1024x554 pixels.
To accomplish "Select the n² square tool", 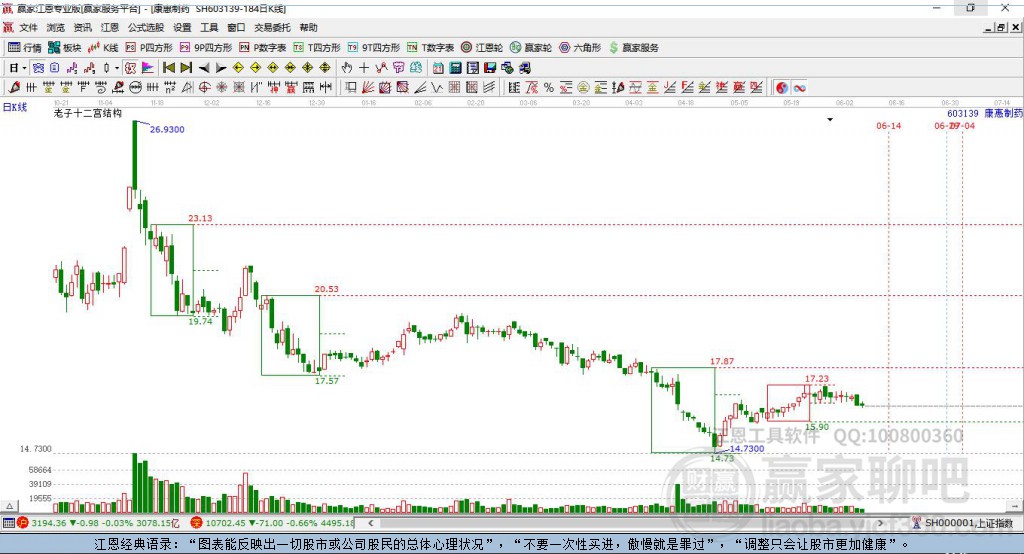I will [170, 88].
